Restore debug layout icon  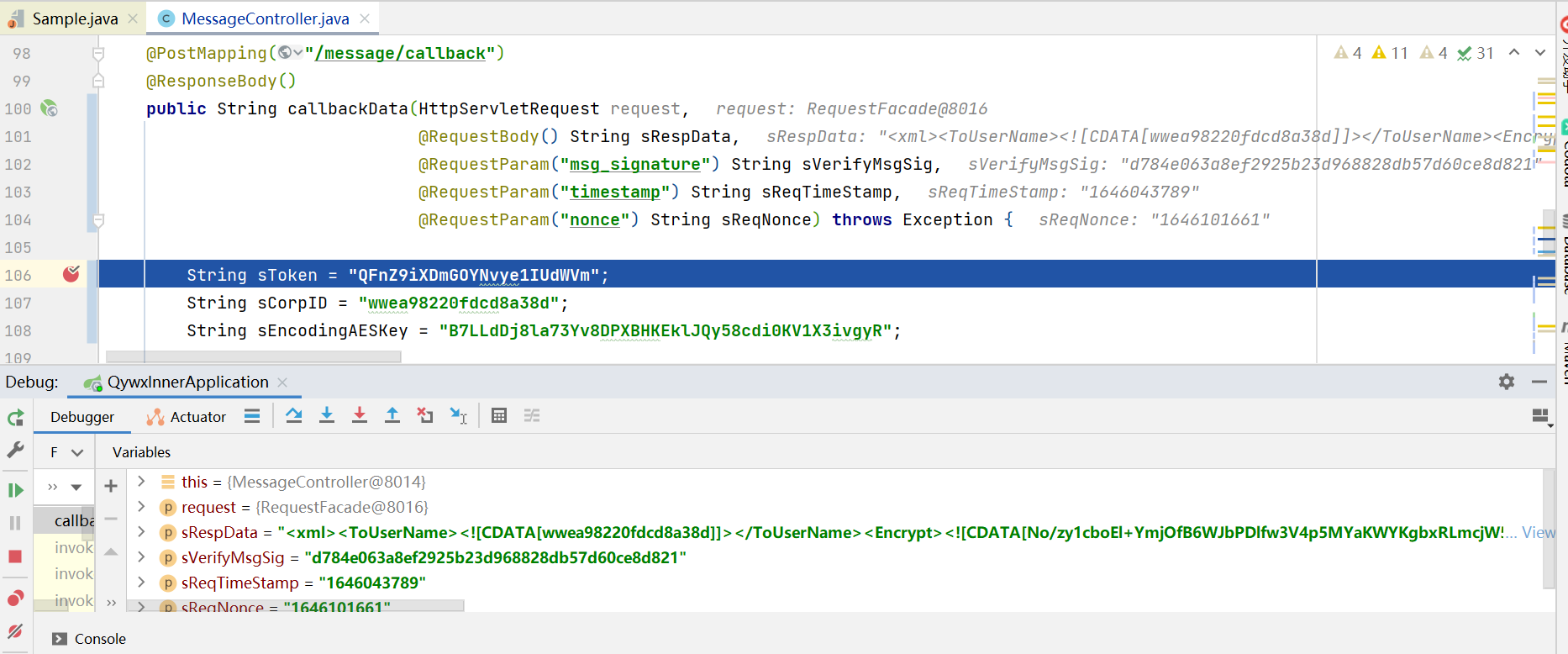1541,417
